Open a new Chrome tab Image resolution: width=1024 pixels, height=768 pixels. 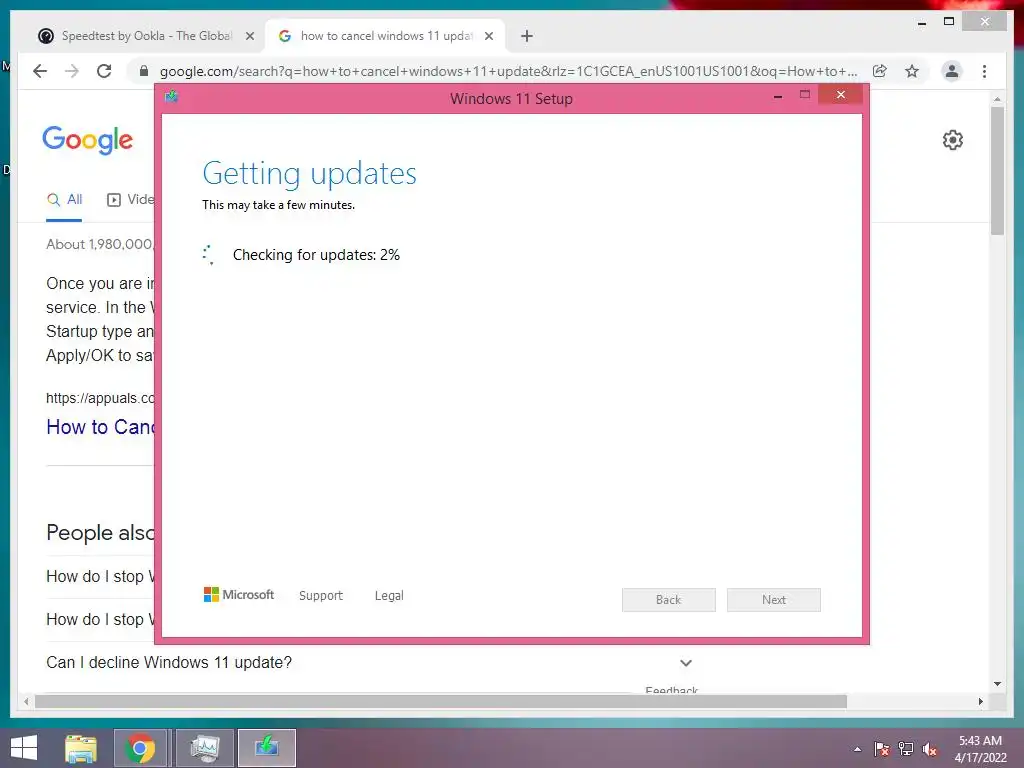coord(527,36)
